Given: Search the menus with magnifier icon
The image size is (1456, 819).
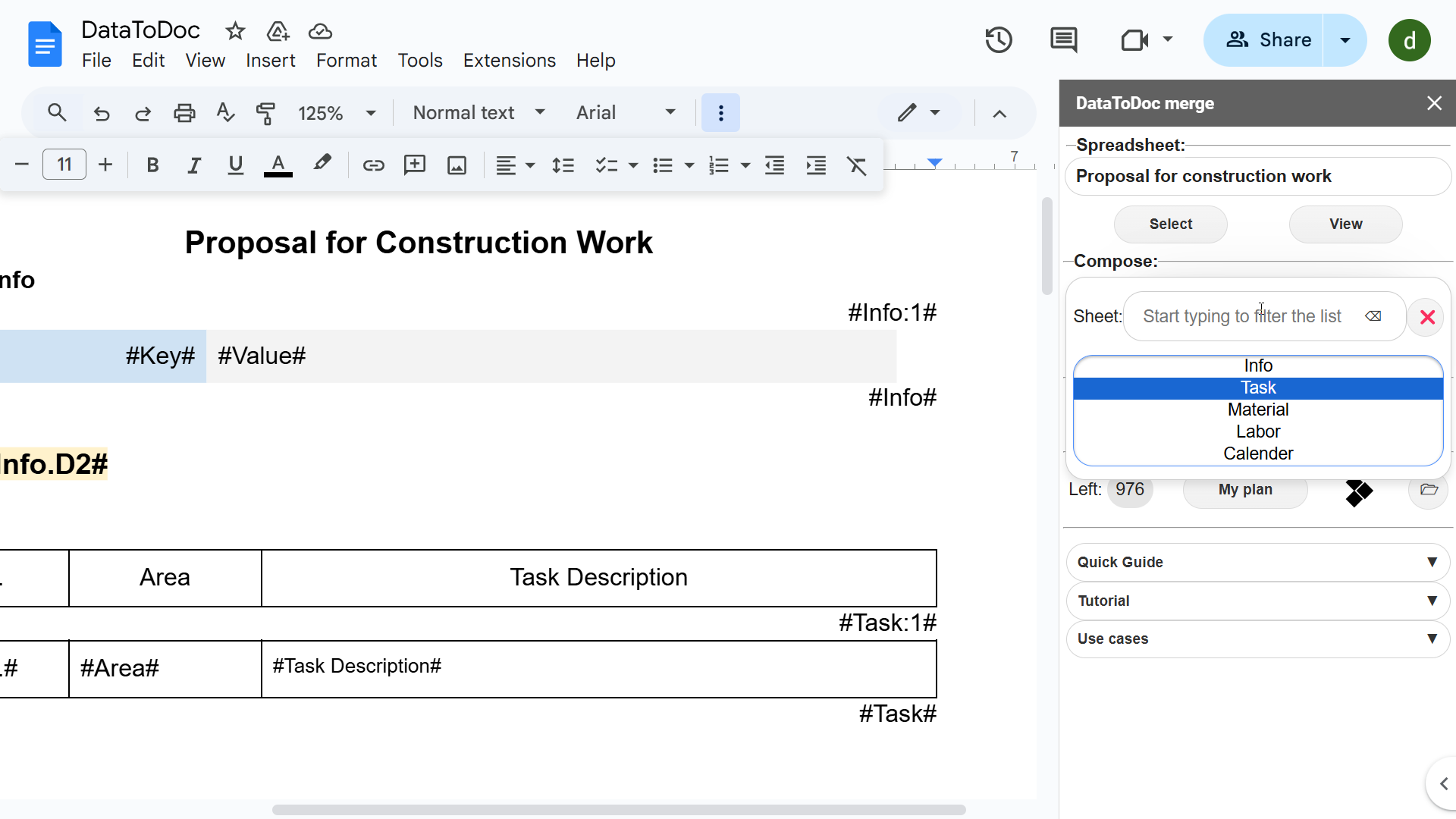Looking at the screenshot, I should [x=57, y=113].
